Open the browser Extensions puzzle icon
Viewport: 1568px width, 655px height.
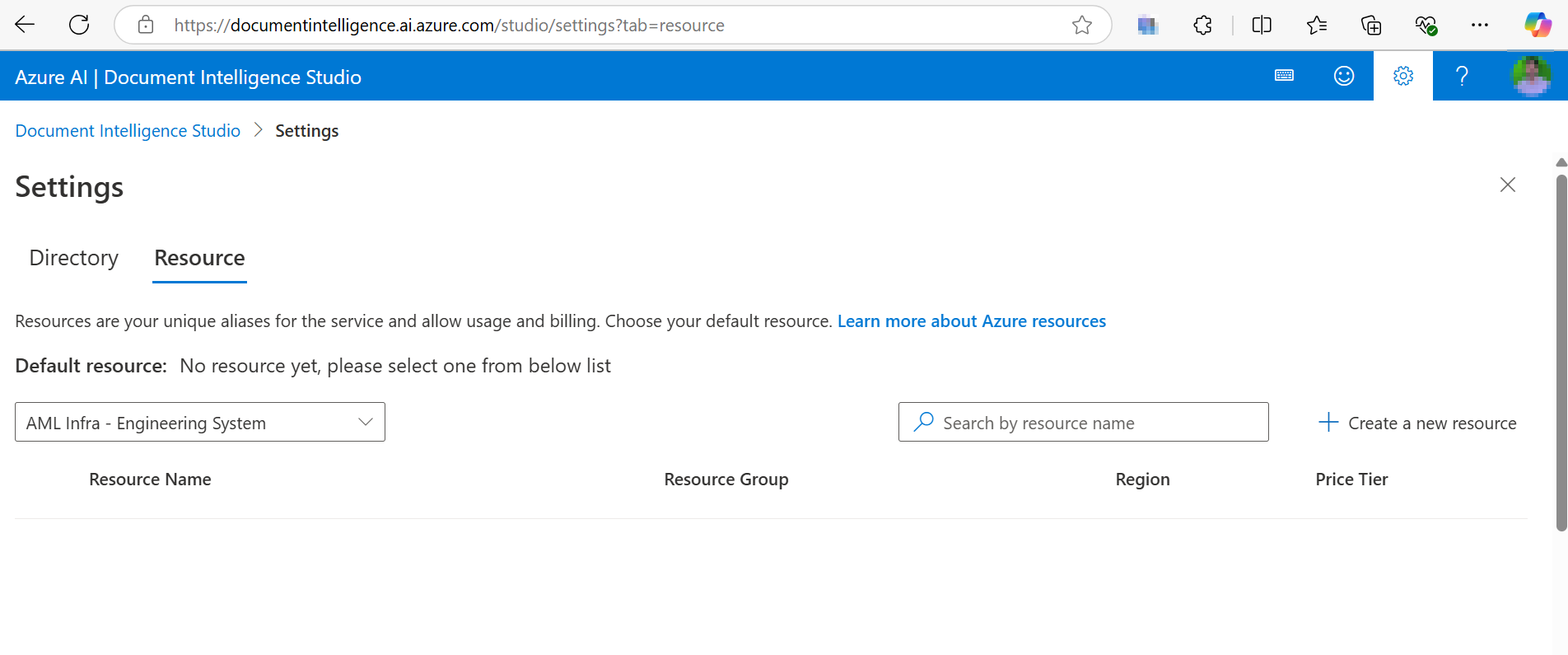click(1202, 25)
